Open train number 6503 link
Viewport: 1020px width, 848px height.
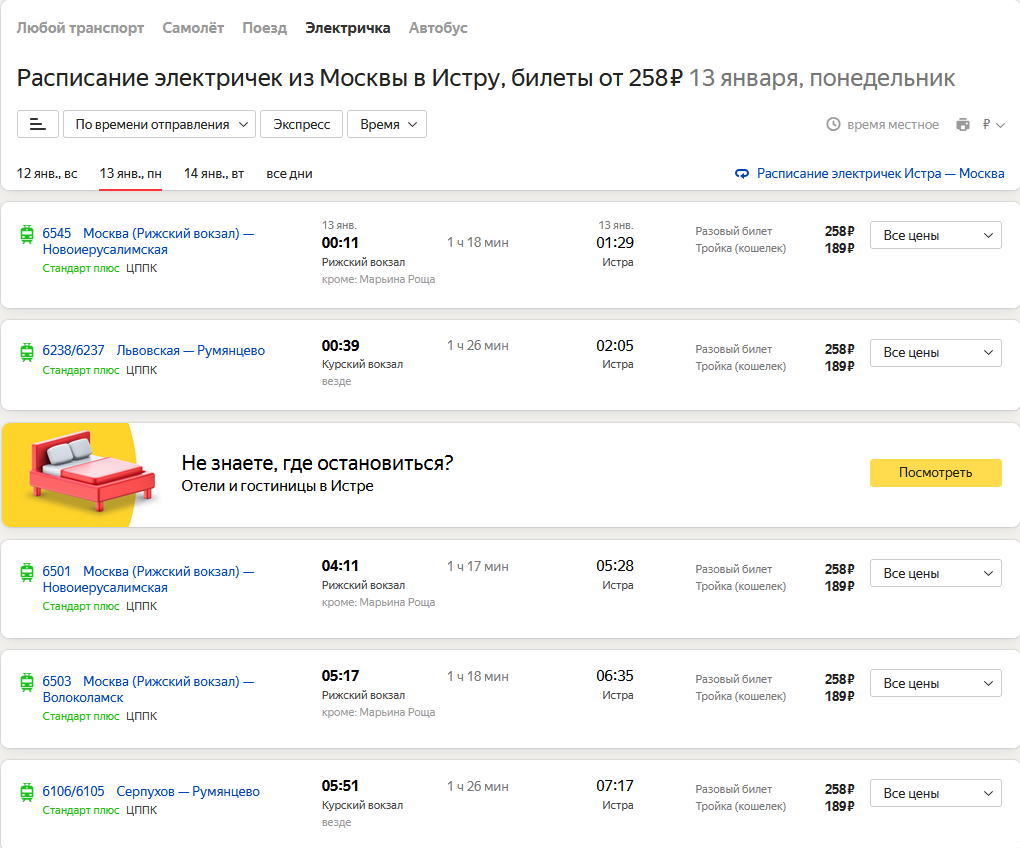[x=57, y=682]
